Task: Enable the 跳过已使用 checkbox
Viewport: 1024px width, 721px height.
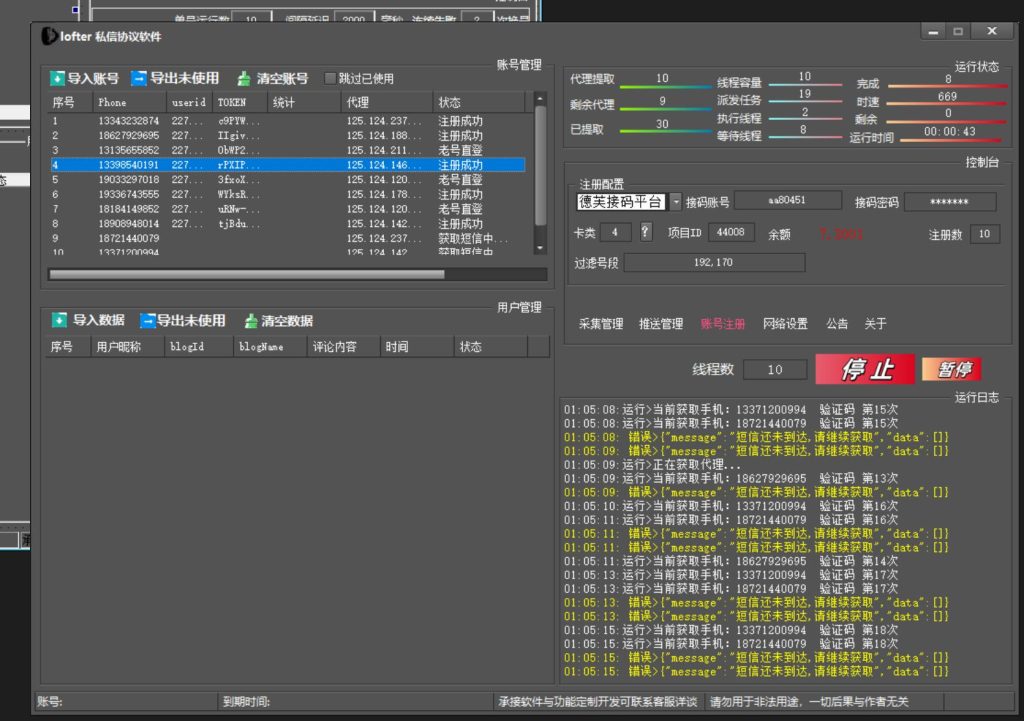Action: [x=330, y=78]
